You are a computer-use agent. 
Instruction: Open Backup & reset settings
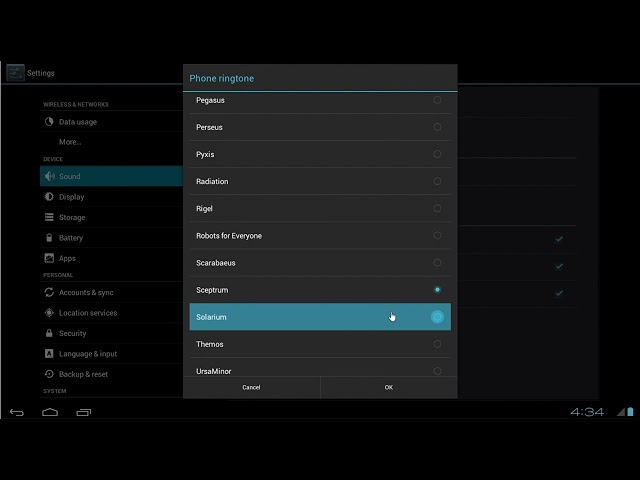click(x=111, y=374)
